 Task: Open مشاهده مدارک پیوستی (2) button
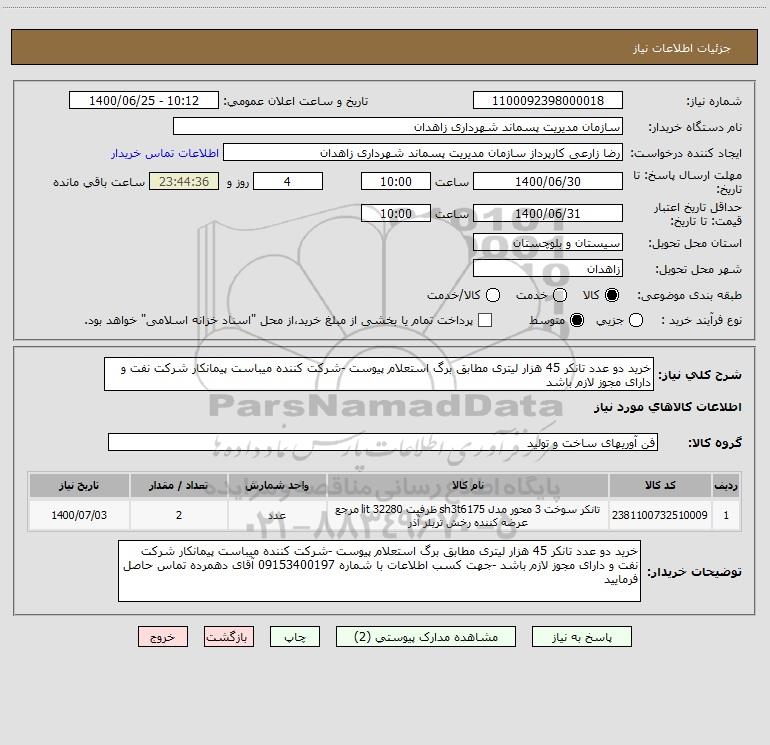click(426, 637)
